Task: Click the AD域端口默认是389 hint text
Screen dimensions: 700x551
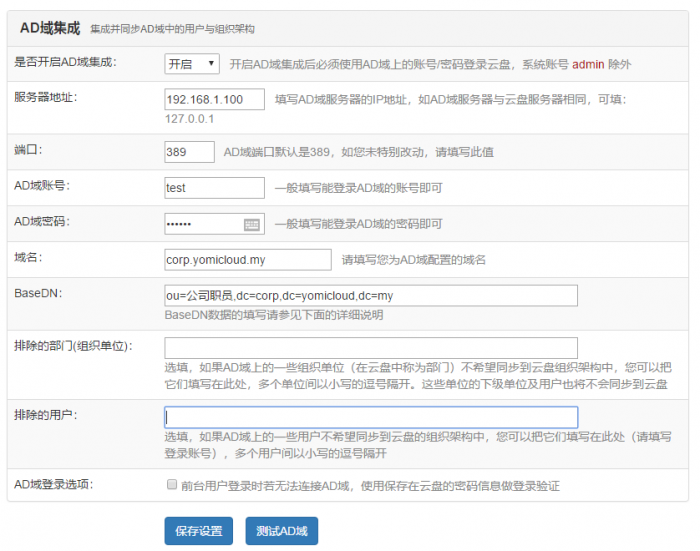Action: [359, 152]
